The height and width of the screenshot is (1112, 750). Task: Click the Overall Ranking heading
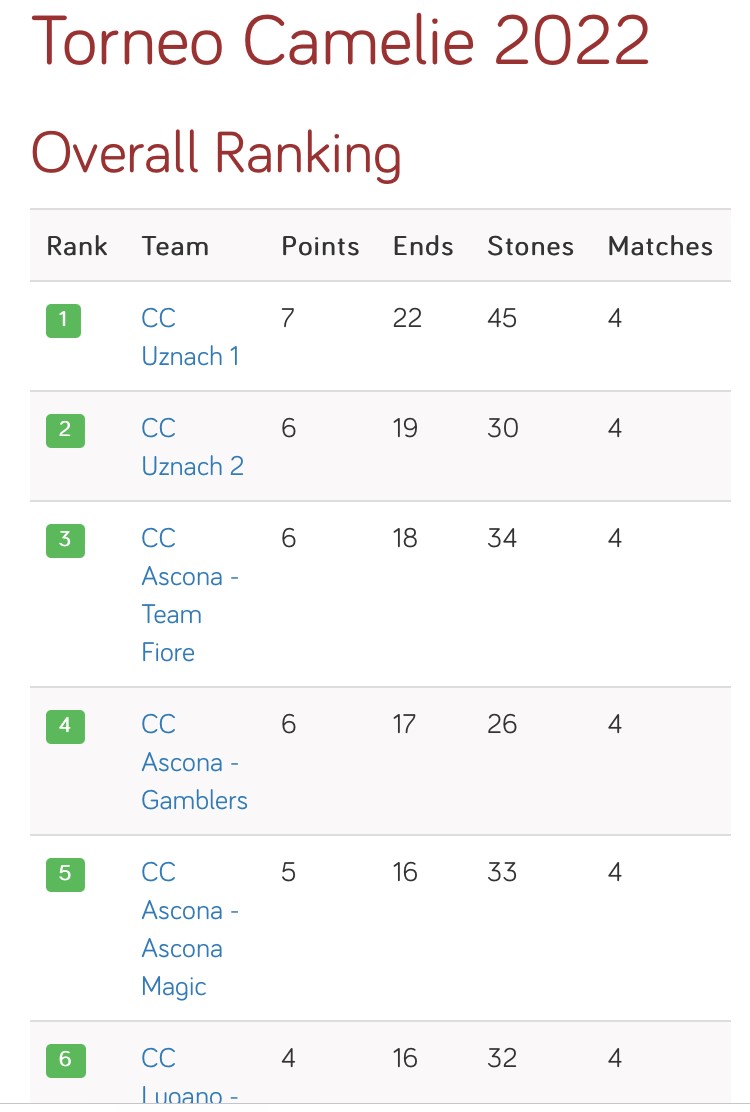pyautogui.click(x=216, y=153)
